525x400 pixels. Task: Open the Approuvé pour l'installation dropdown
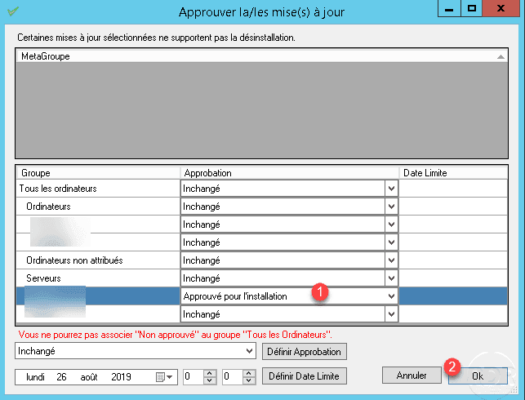pos(391,296)
